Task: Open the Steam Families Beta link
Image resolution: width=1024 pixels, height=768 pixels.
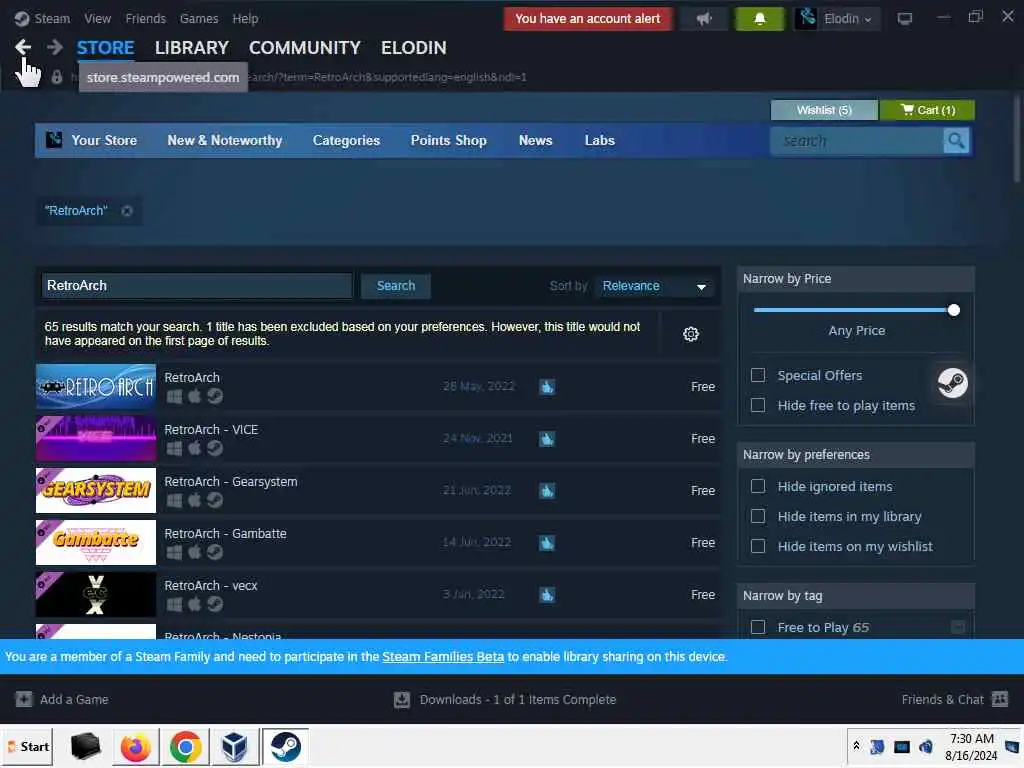Action: coord(443,657)
